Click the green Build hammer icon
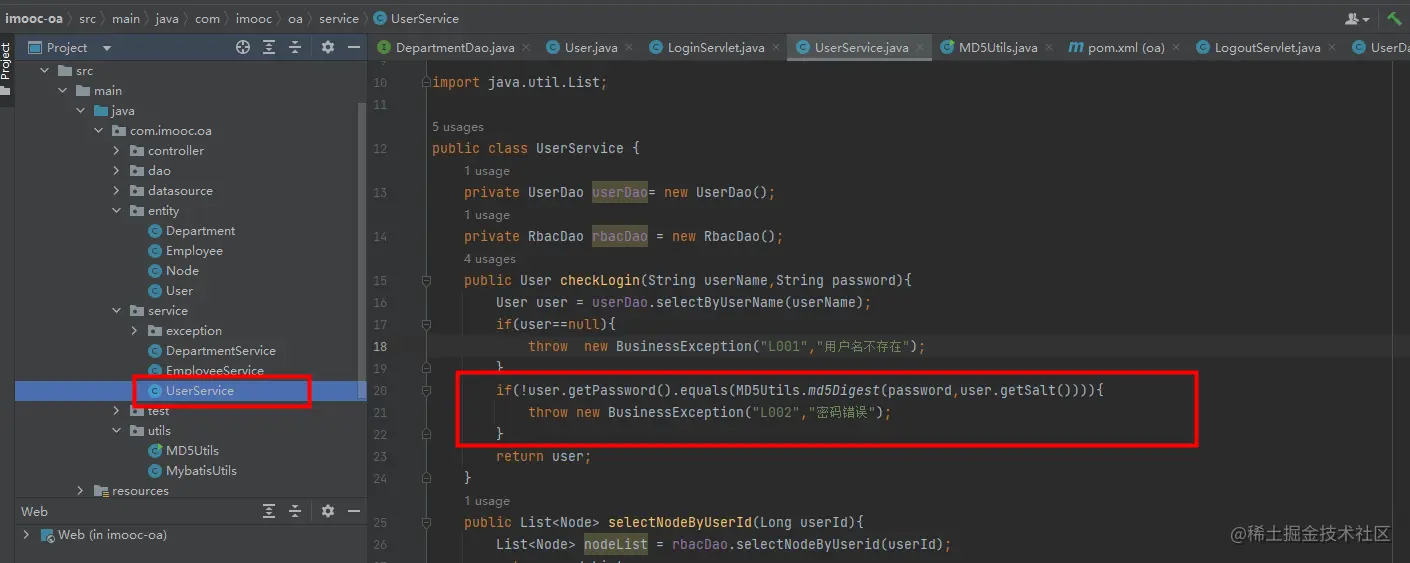Viewport: 1410px width, 563px height. tap(1394, 18)
